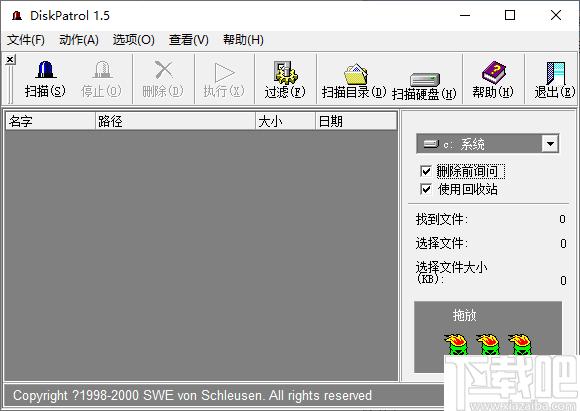The height and width of the screenshot is (411, 580).
Task: Open the 帮助(H) purple book icon
Action: point(493,72)
